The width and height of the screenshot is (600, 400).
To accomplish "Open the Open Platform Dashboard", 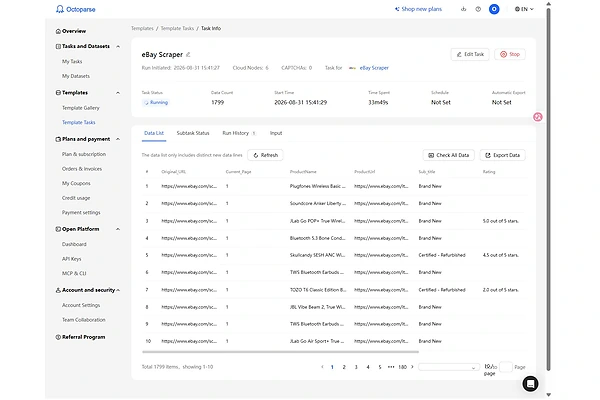I will 74,244.
